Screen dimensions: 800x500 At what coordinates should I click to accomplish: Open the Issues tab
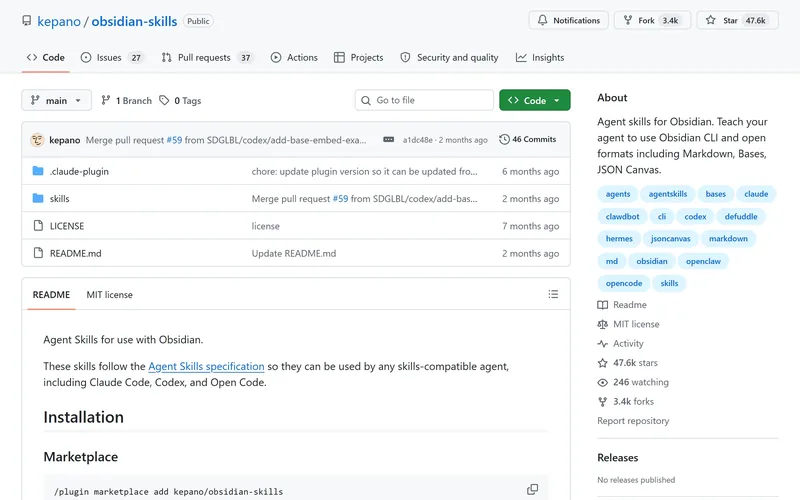pos(112,58)
